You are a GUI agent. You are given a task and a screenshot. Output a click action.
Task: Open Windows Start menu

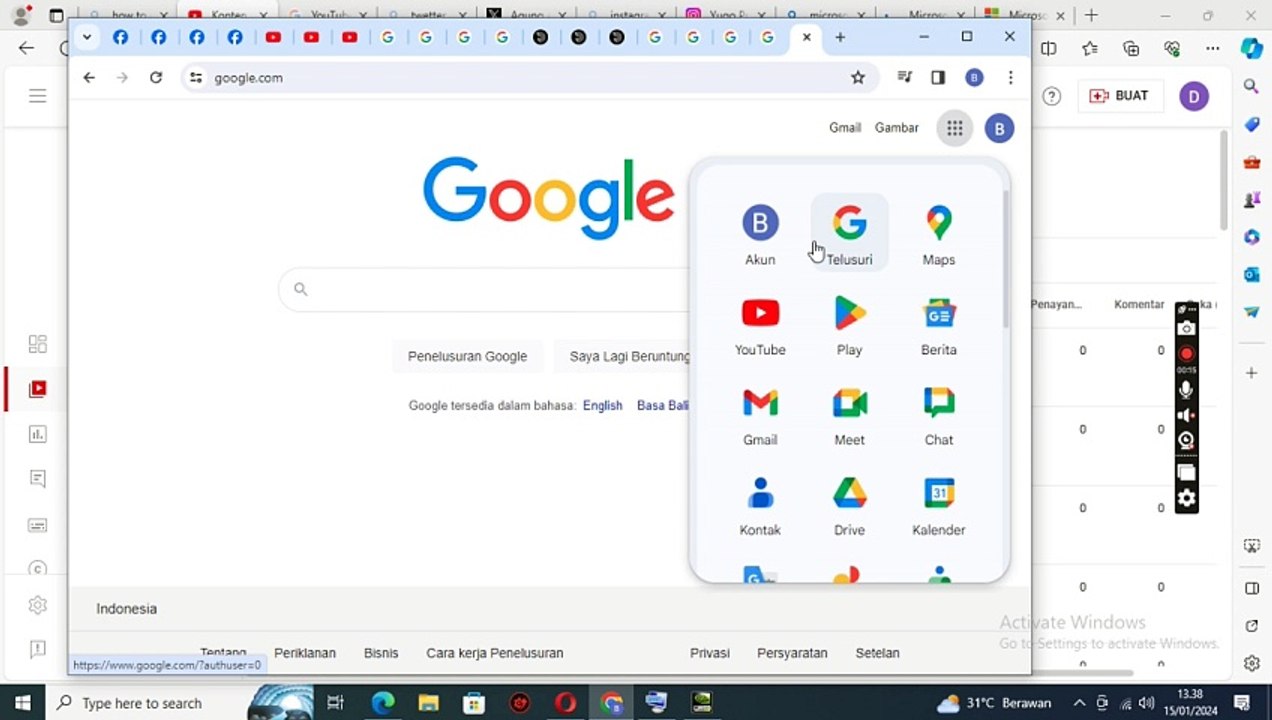(x=23, y=703)
